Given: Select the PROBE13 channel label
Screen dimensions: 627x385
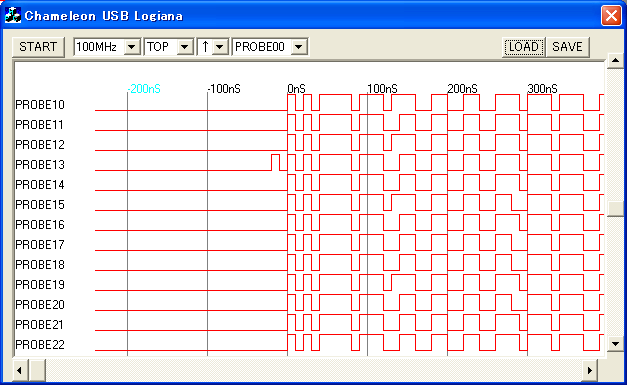Looking at the screenshot, I should [40, 165].
